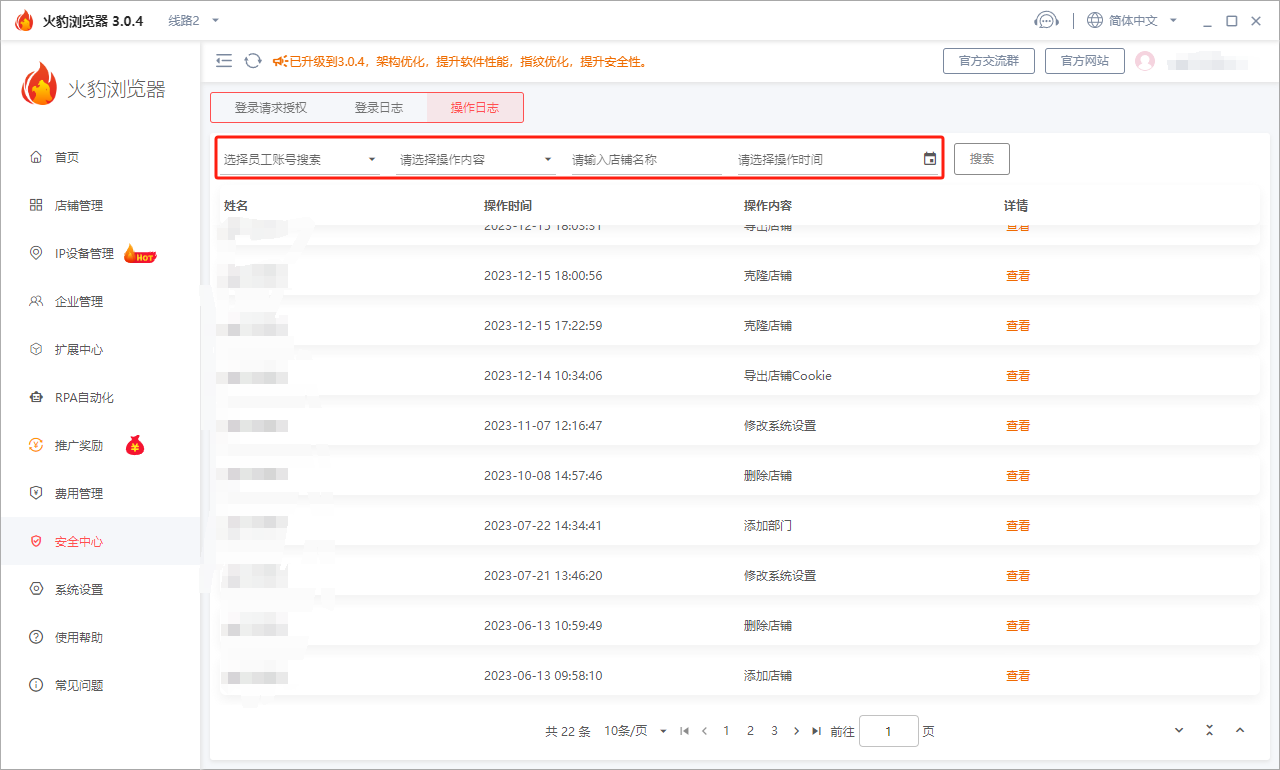
Task: View details of the 导出店铺Cookie log entry
Action: [1017, 376]
